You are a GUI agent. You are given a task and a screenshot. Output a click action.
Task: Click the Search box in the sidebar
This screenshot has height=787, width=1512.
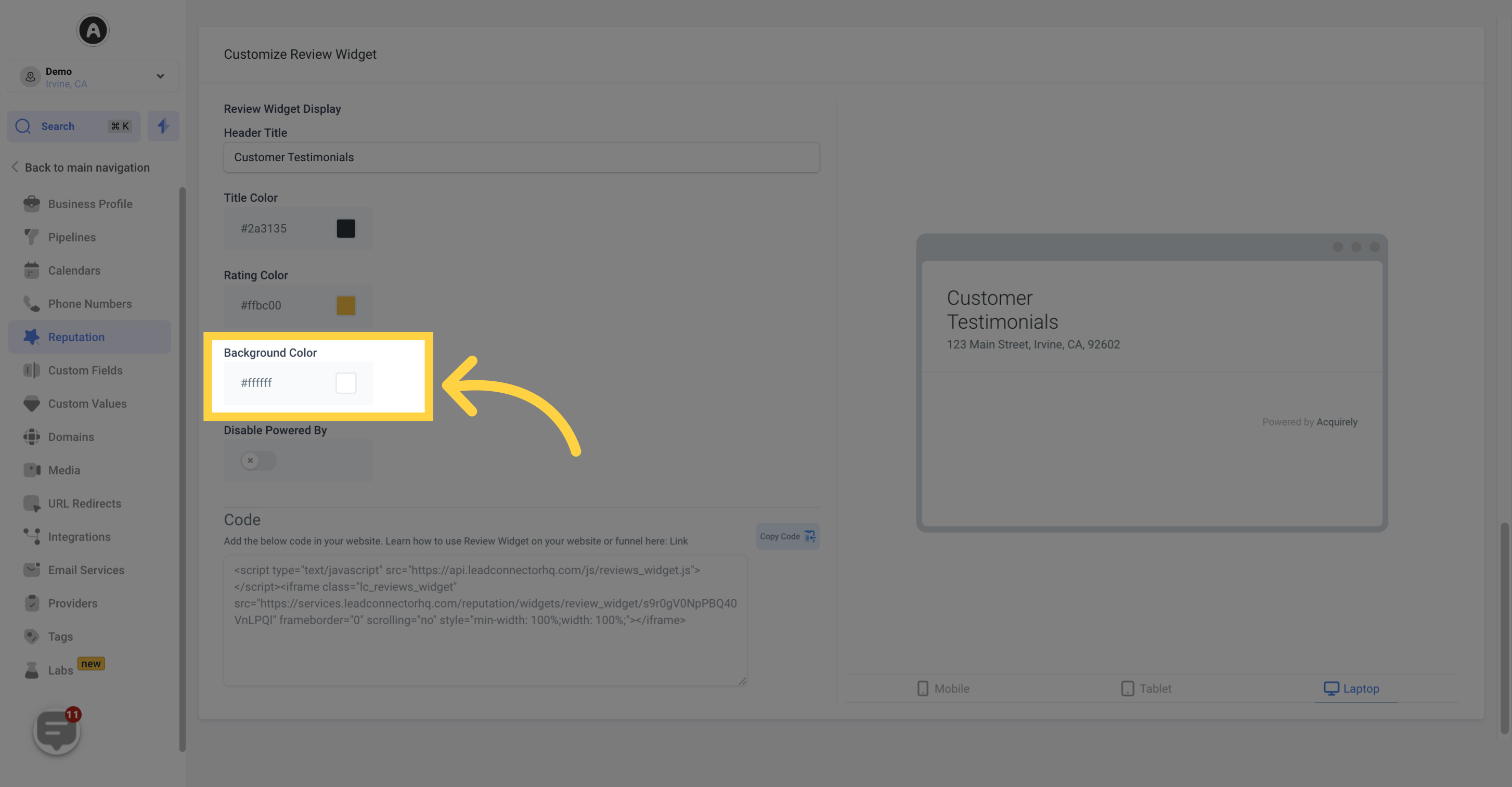(74, 126)
